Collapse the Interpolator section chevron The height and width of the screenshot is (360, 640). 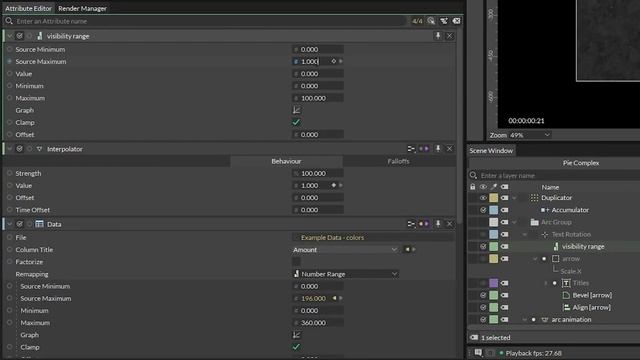coord(9,149)
